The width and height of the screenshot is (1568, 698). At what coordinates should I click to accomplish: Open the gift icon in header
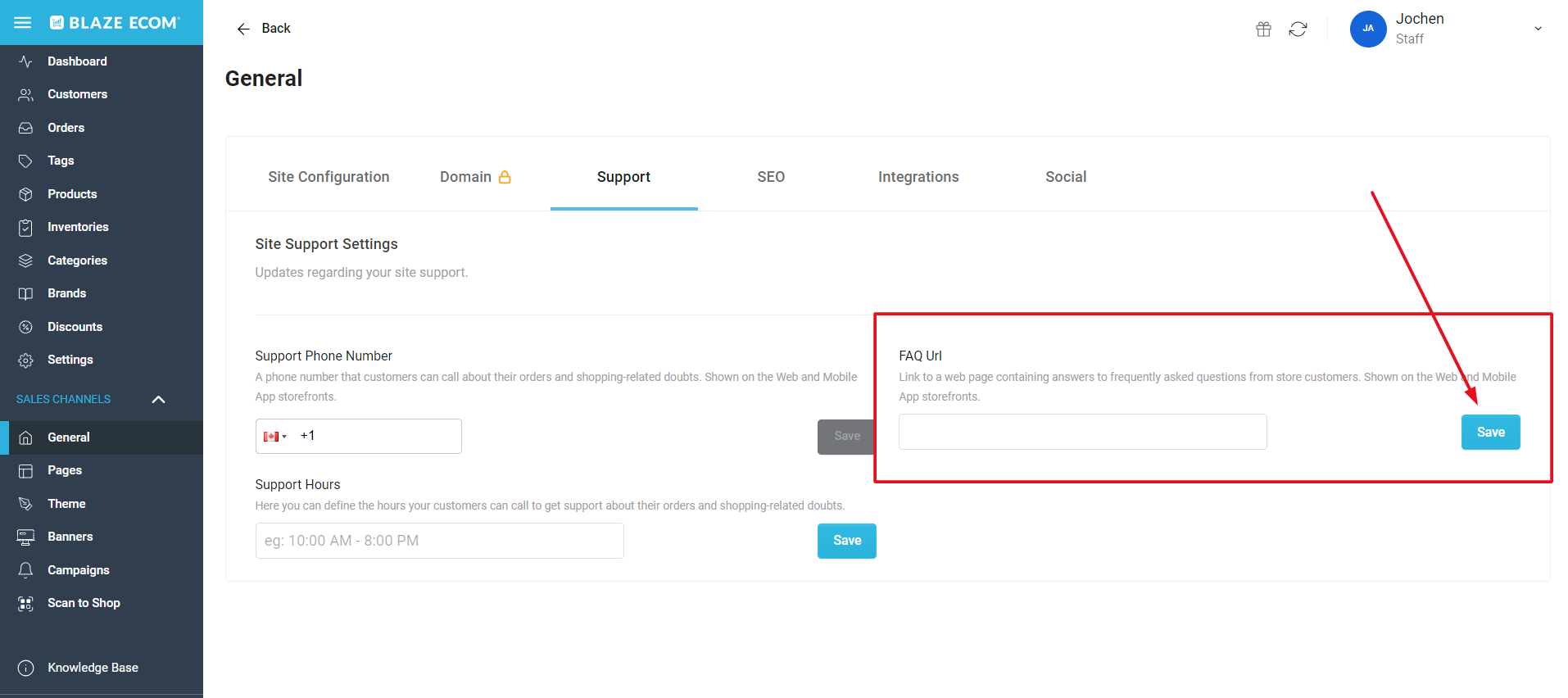(1263, 29)
